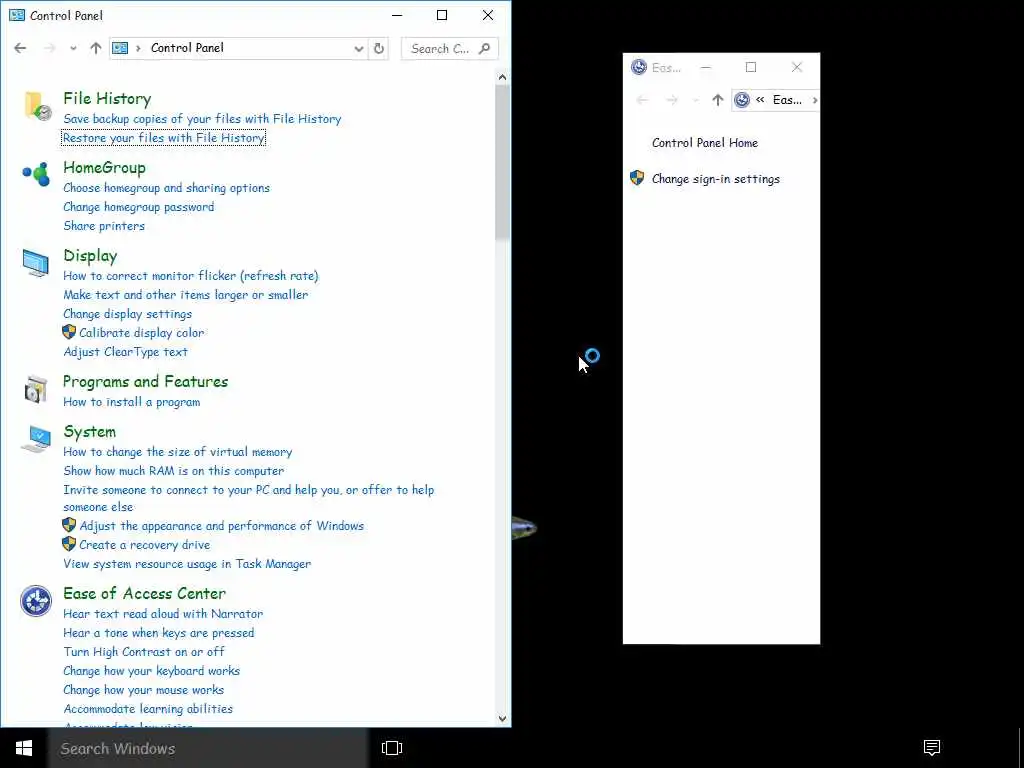Click shield icon beside Change sign-in settings
This screenshot has width=1024, height=768.
tap(637, 178)
